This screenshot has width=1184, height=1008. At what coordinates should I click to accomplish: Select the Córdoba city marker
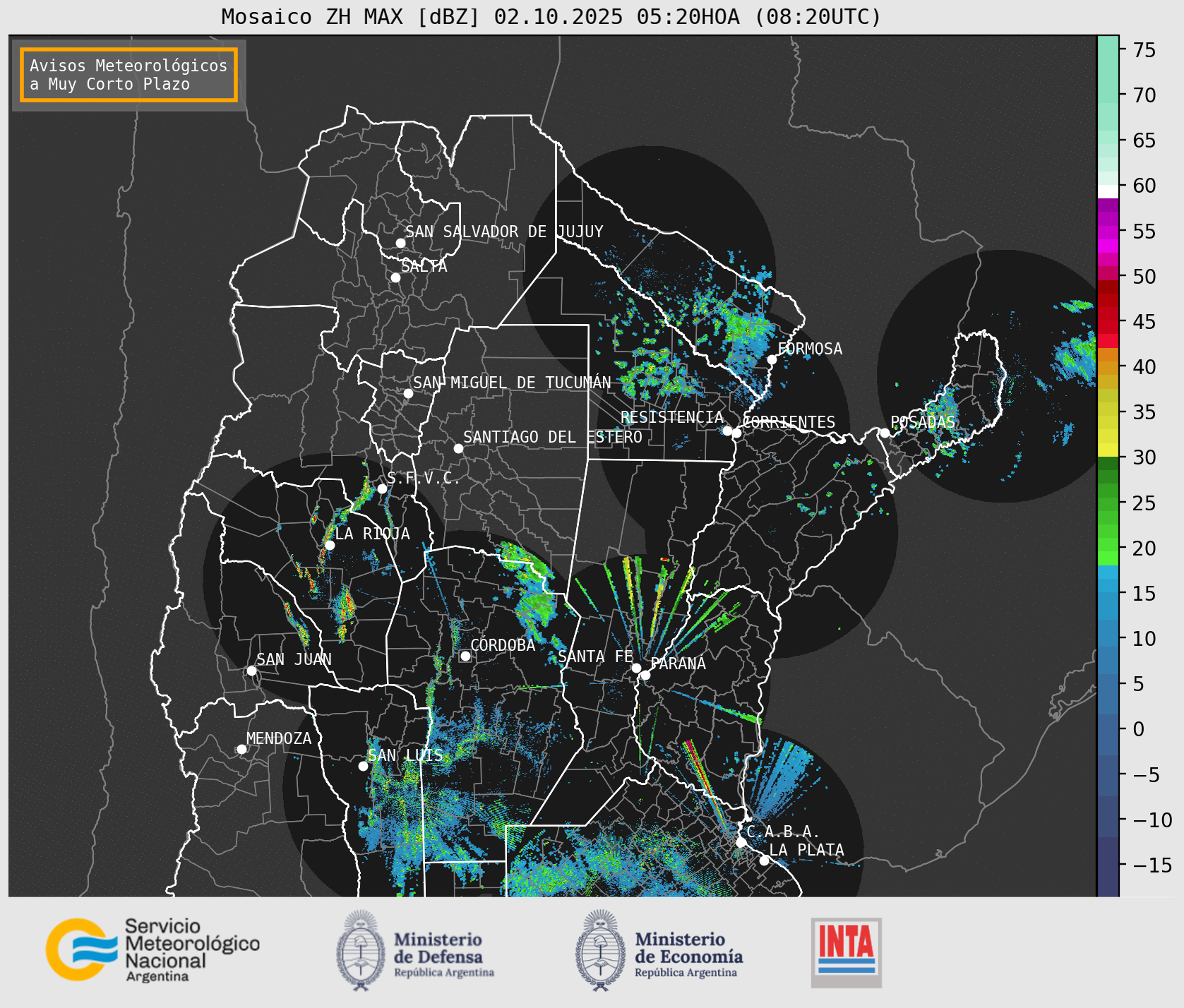pos(465,656)
